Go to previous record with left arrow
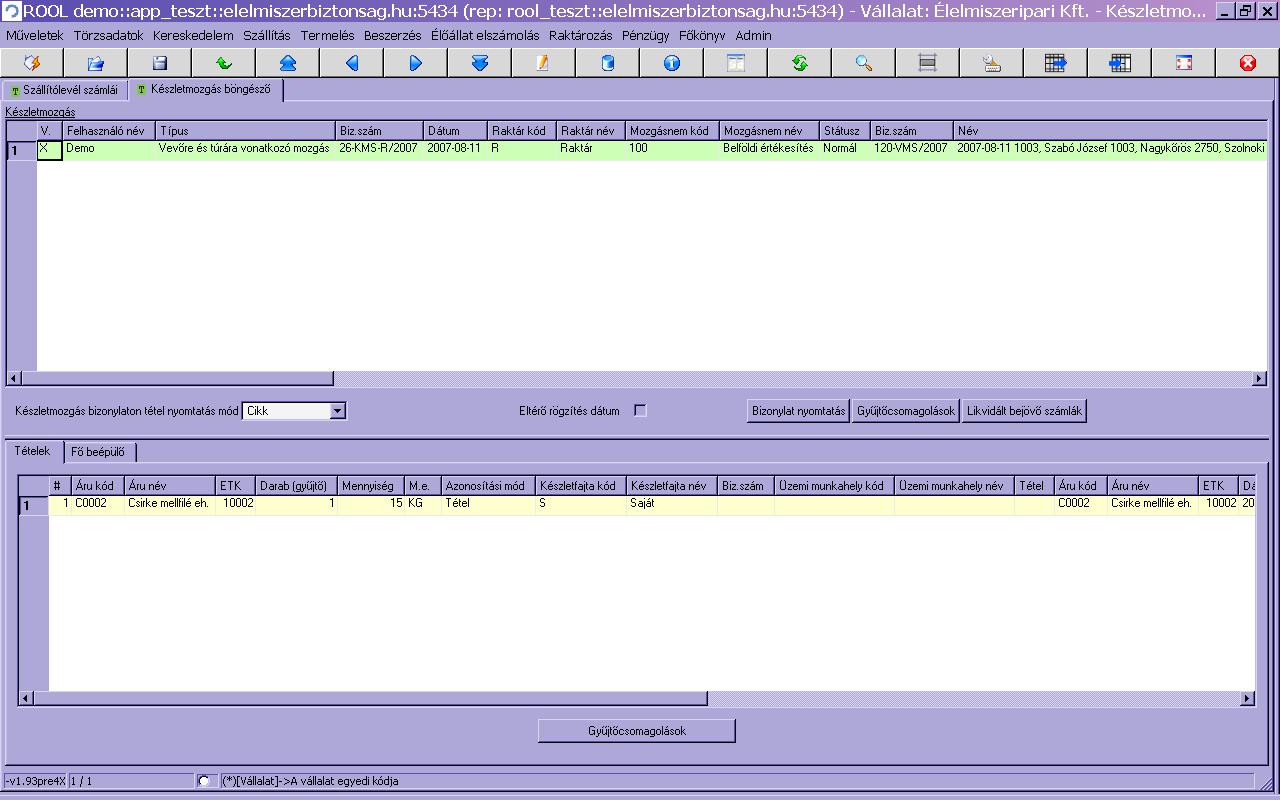1280x800 pixels. [x=352, y=63]
